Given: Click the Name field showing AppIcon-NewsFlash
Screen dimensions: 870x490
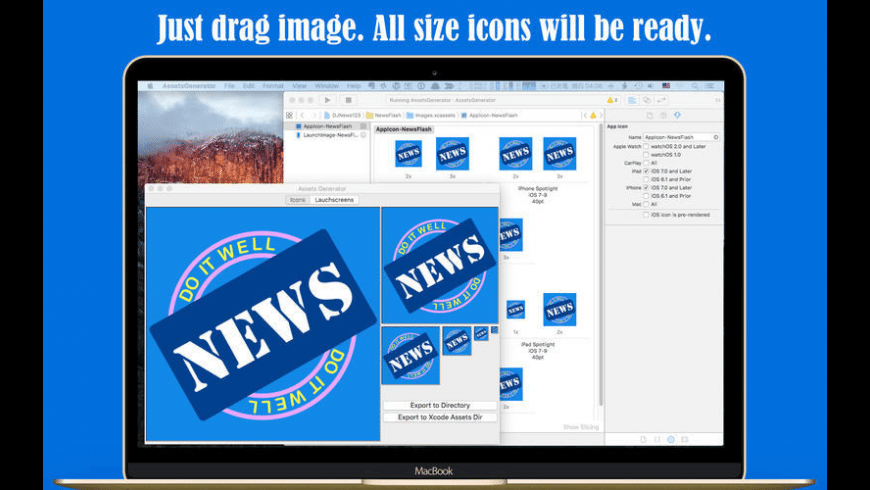Looking at the screenshot, I should pos(681,137).
